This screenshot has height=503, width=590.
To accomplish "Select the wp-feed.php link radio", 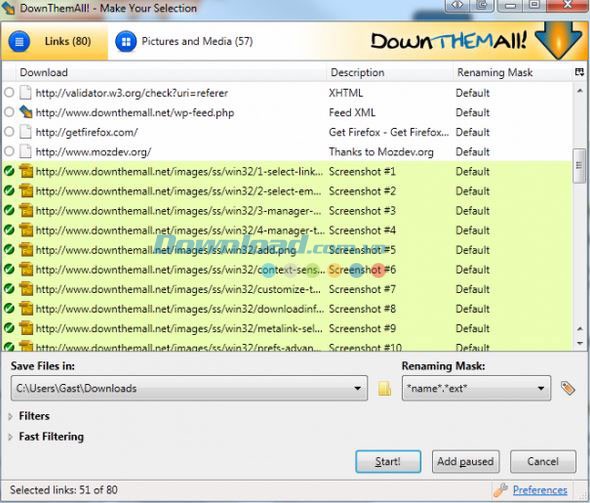I will point(9,112).
